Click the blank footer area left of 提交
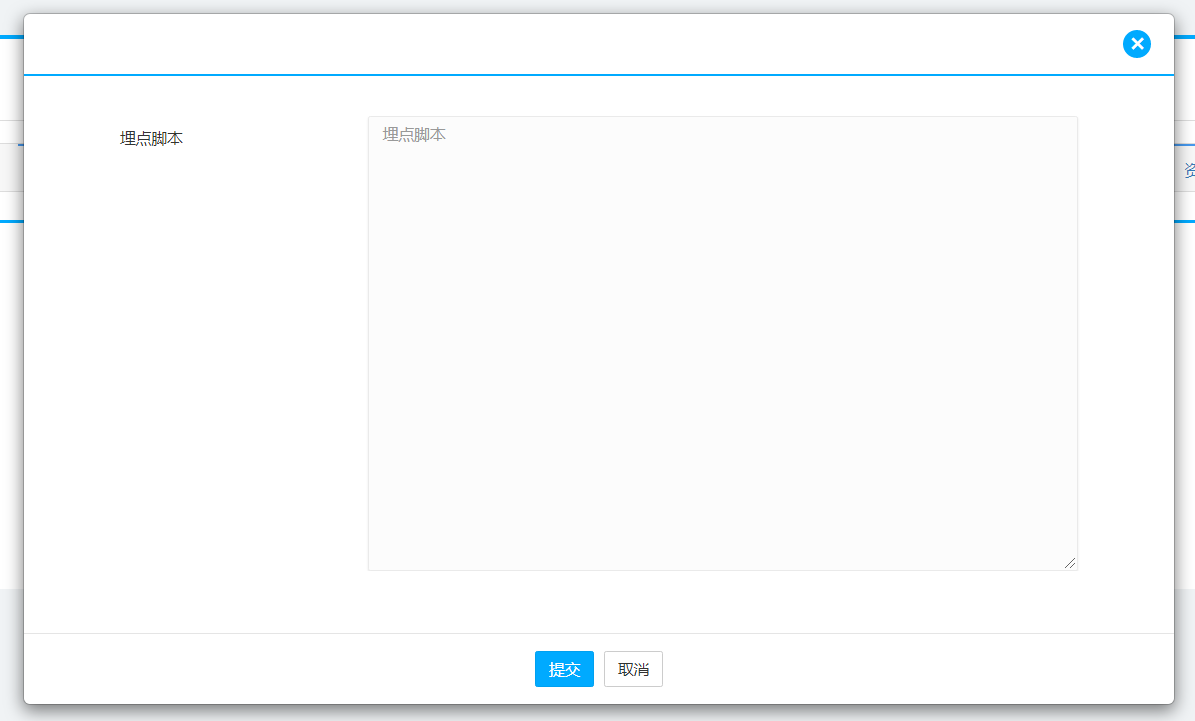This screenshot has height=721, width=1195. (x=300, y=669)
